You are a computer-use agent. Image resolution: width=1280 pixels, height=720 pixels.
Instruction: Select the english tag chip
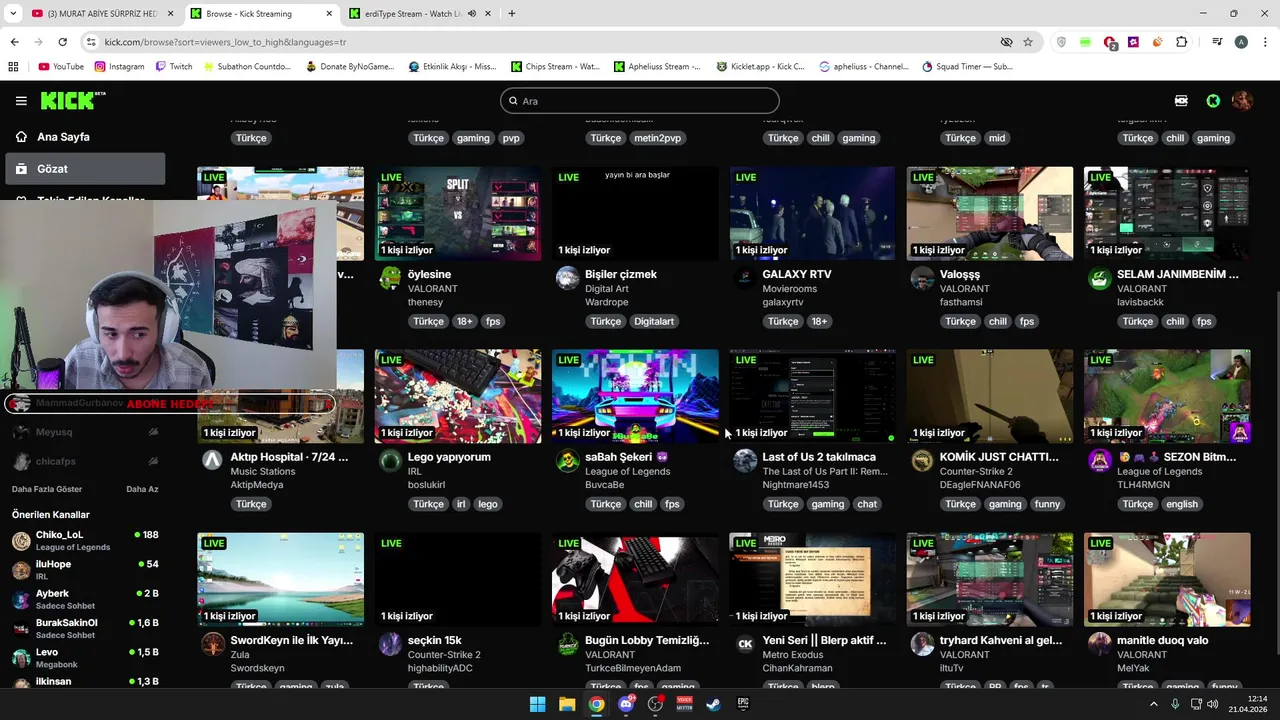(1181, 504)
